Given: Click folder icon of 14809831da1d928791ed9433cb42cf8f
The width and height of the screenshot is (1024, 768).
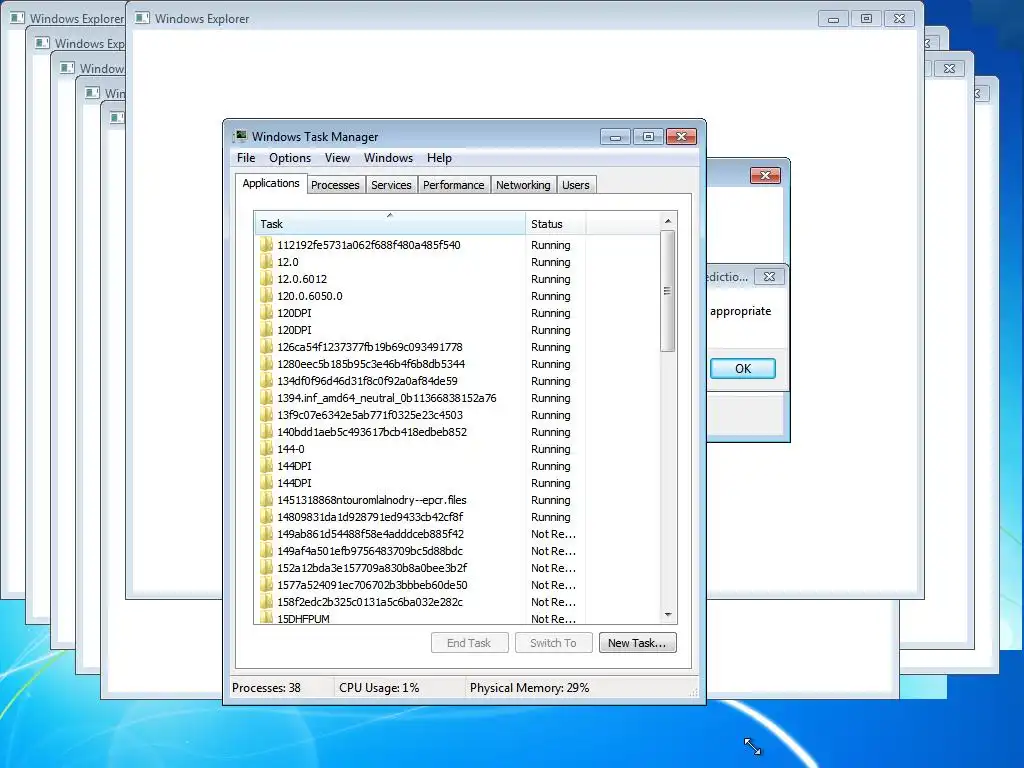Looking at the screenshot, I should click(266, 517).
